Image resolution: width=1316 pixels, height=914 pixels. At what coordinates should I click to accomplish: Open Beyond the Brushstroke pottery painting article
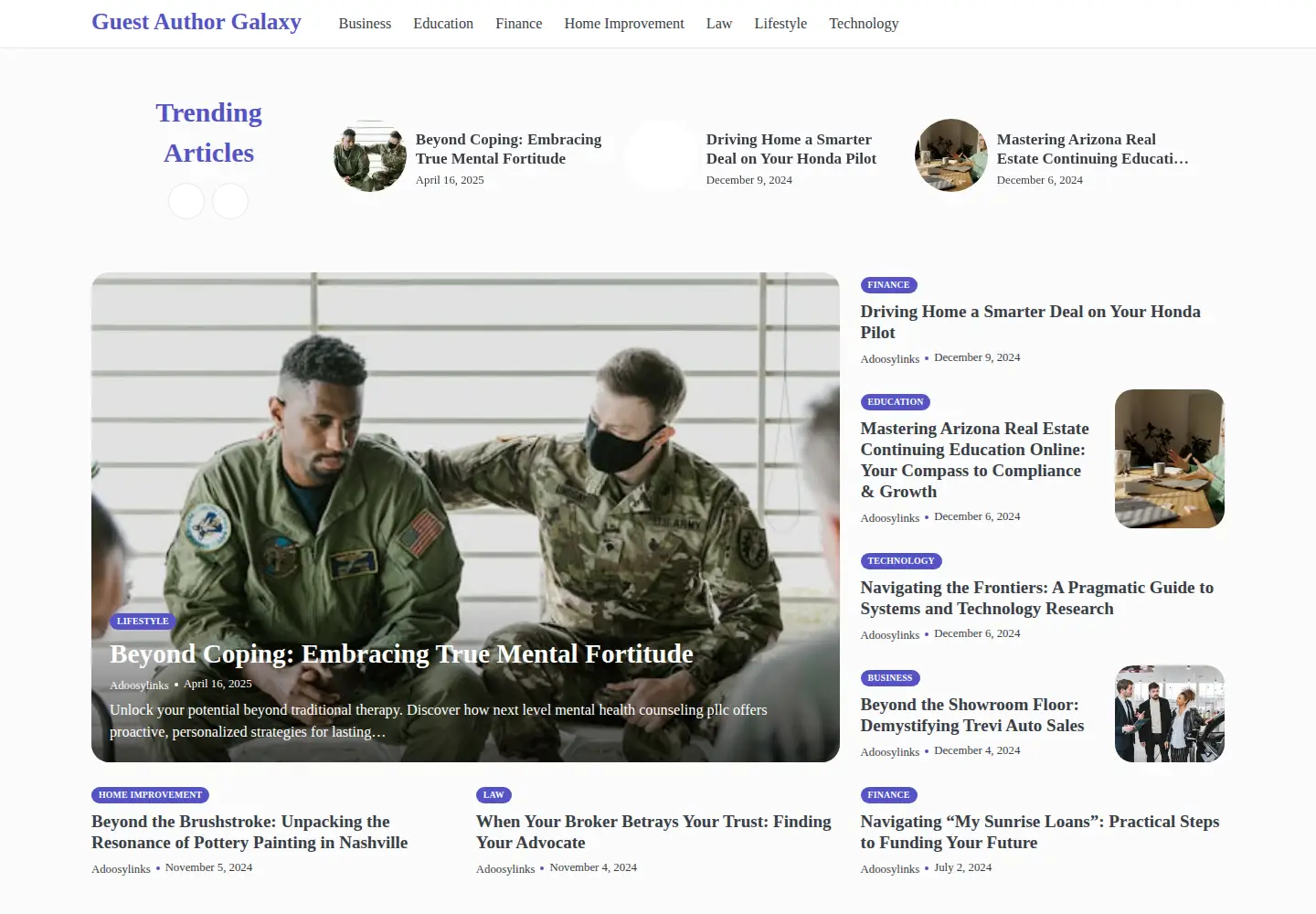(249, 832)
